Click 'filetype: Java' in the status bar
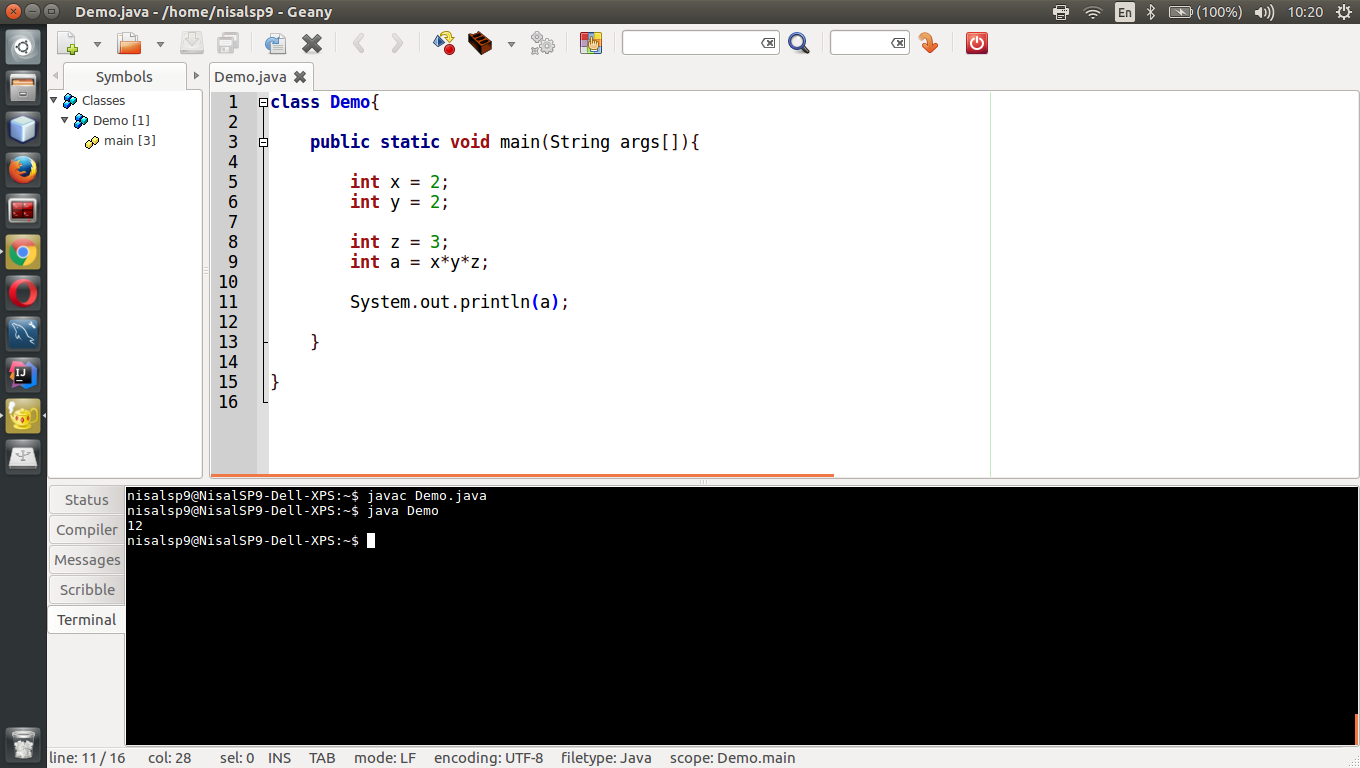 point(606,758)
